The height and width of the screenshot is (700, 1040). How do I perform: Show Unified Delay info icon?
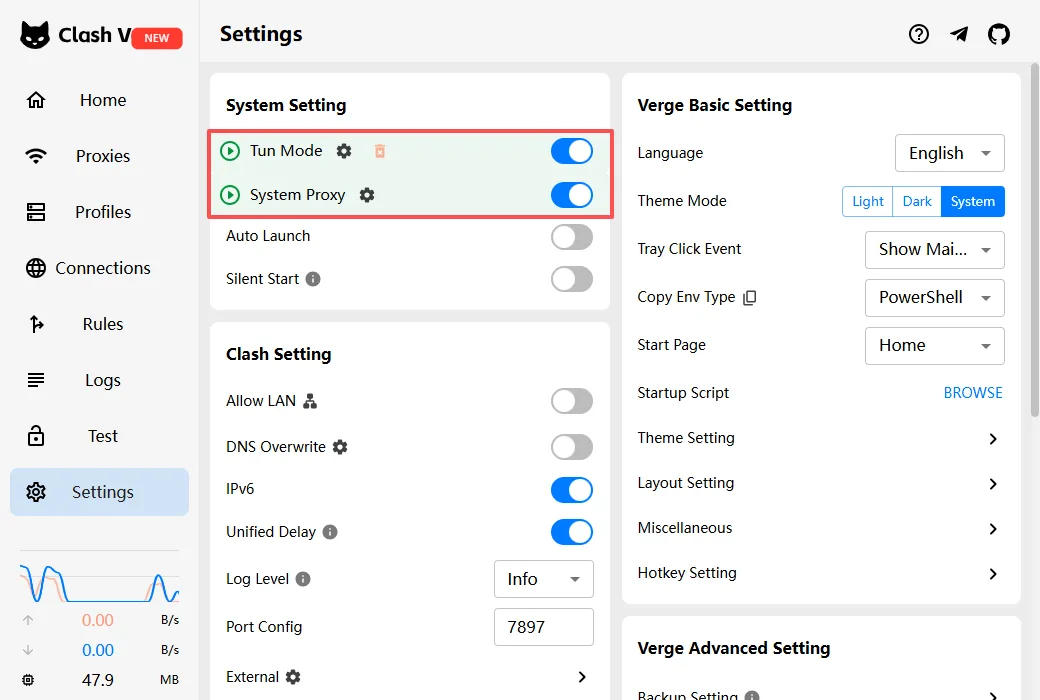click(330, 532)
